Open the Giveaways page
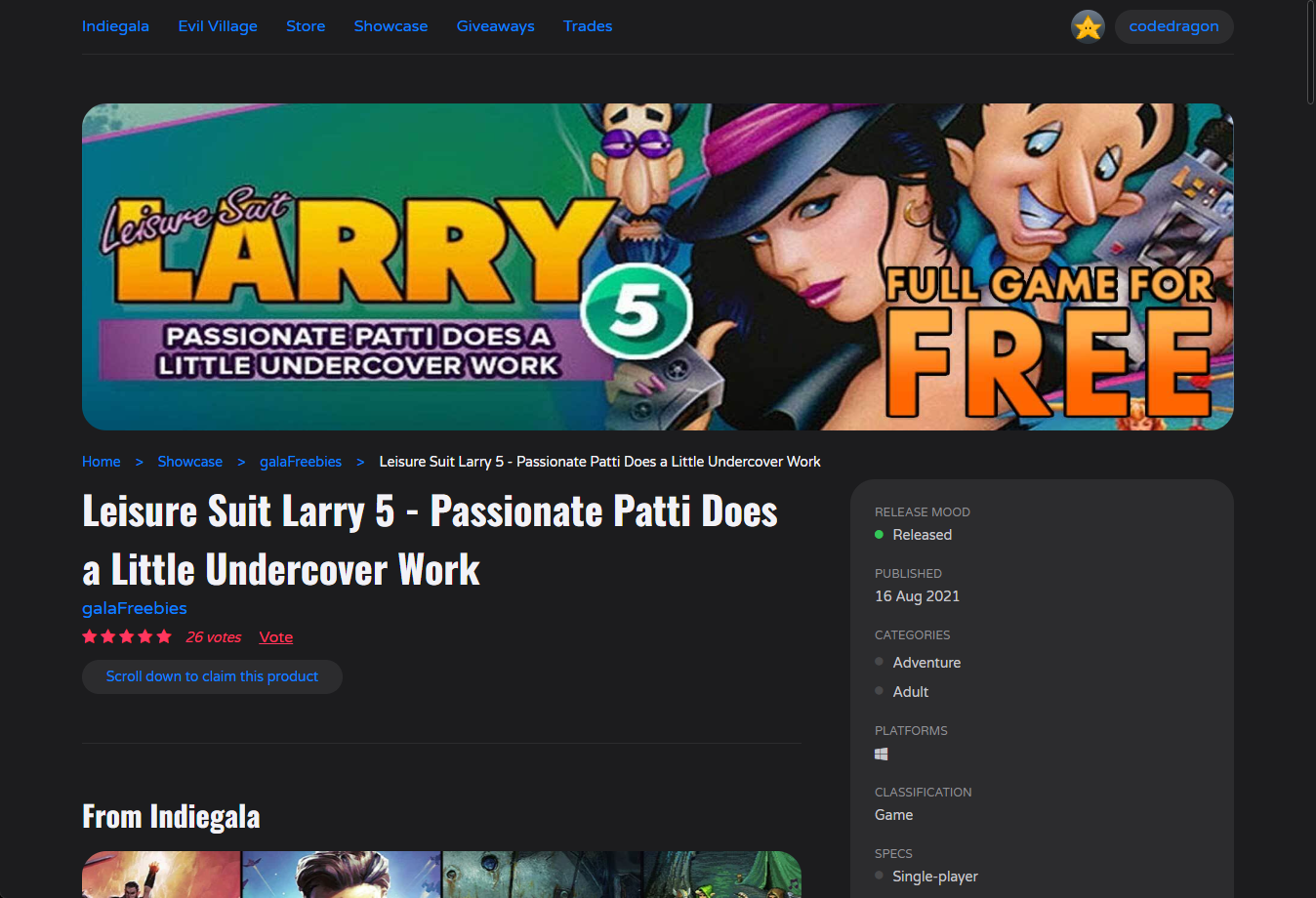 [x=495, y=26]
